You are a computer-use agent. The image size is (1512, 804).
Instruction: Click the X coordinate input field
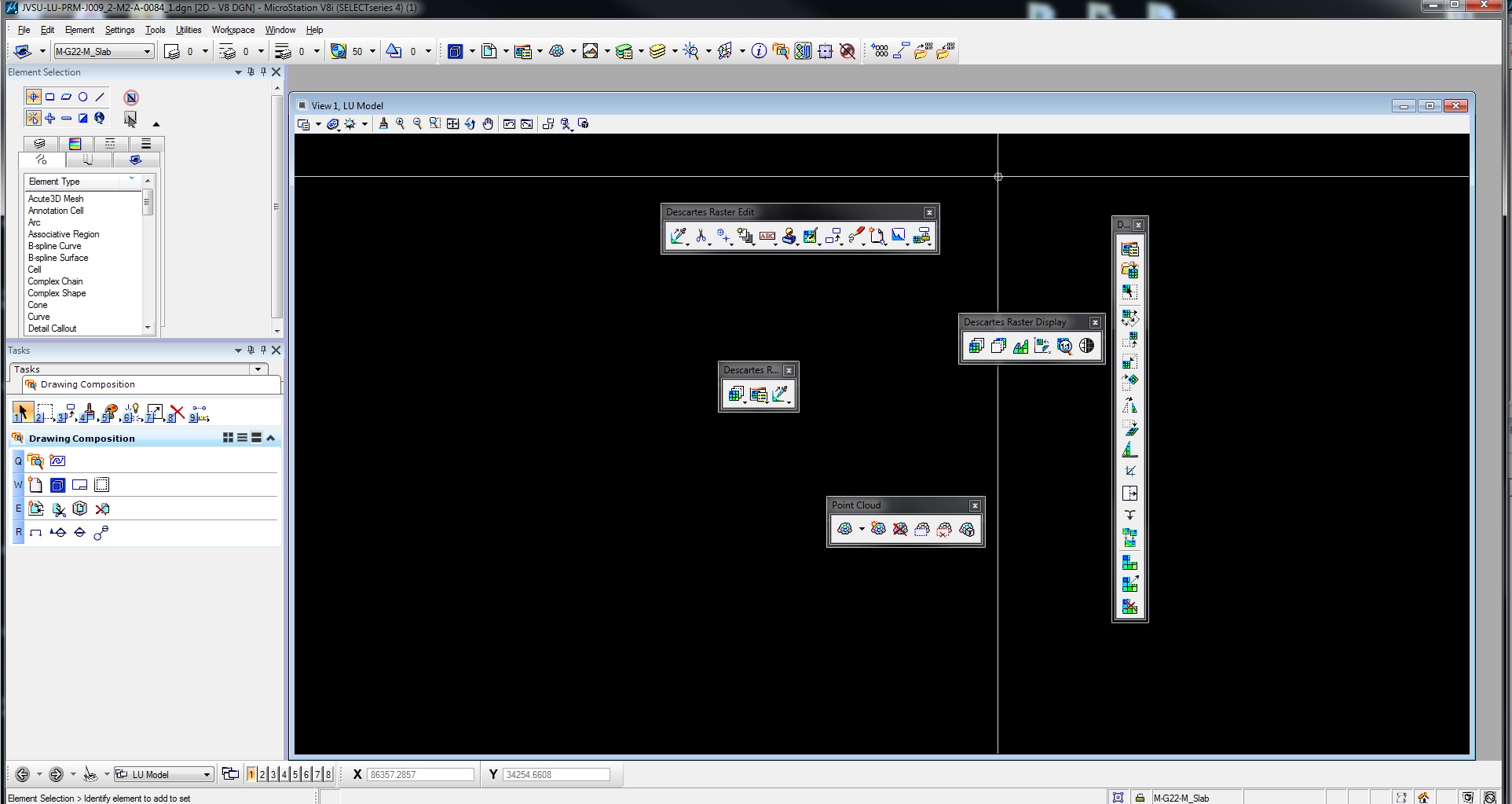click(420, 774)
